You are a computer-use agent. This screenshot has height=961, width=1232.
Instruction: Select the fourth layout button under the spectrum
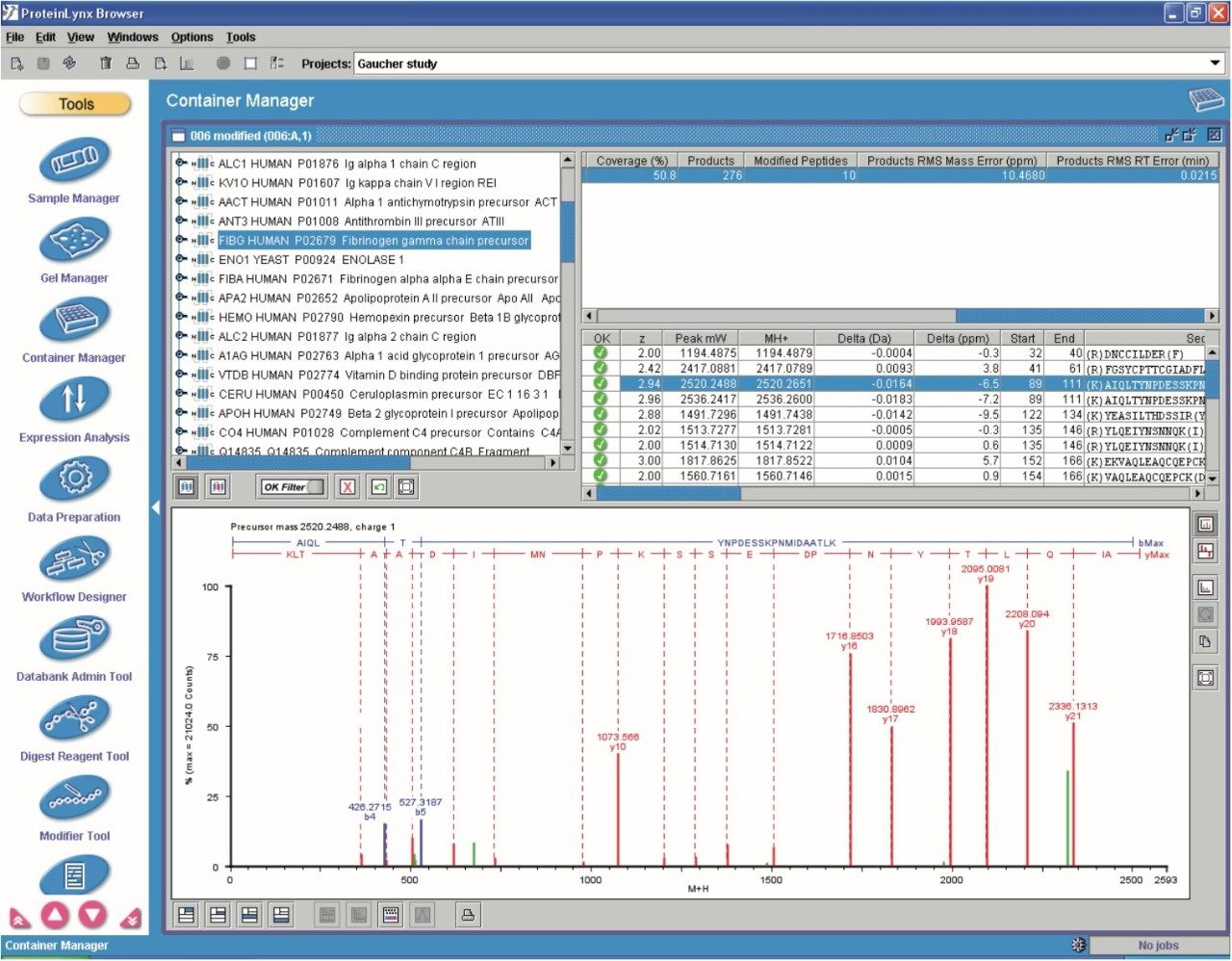(281, 915)
